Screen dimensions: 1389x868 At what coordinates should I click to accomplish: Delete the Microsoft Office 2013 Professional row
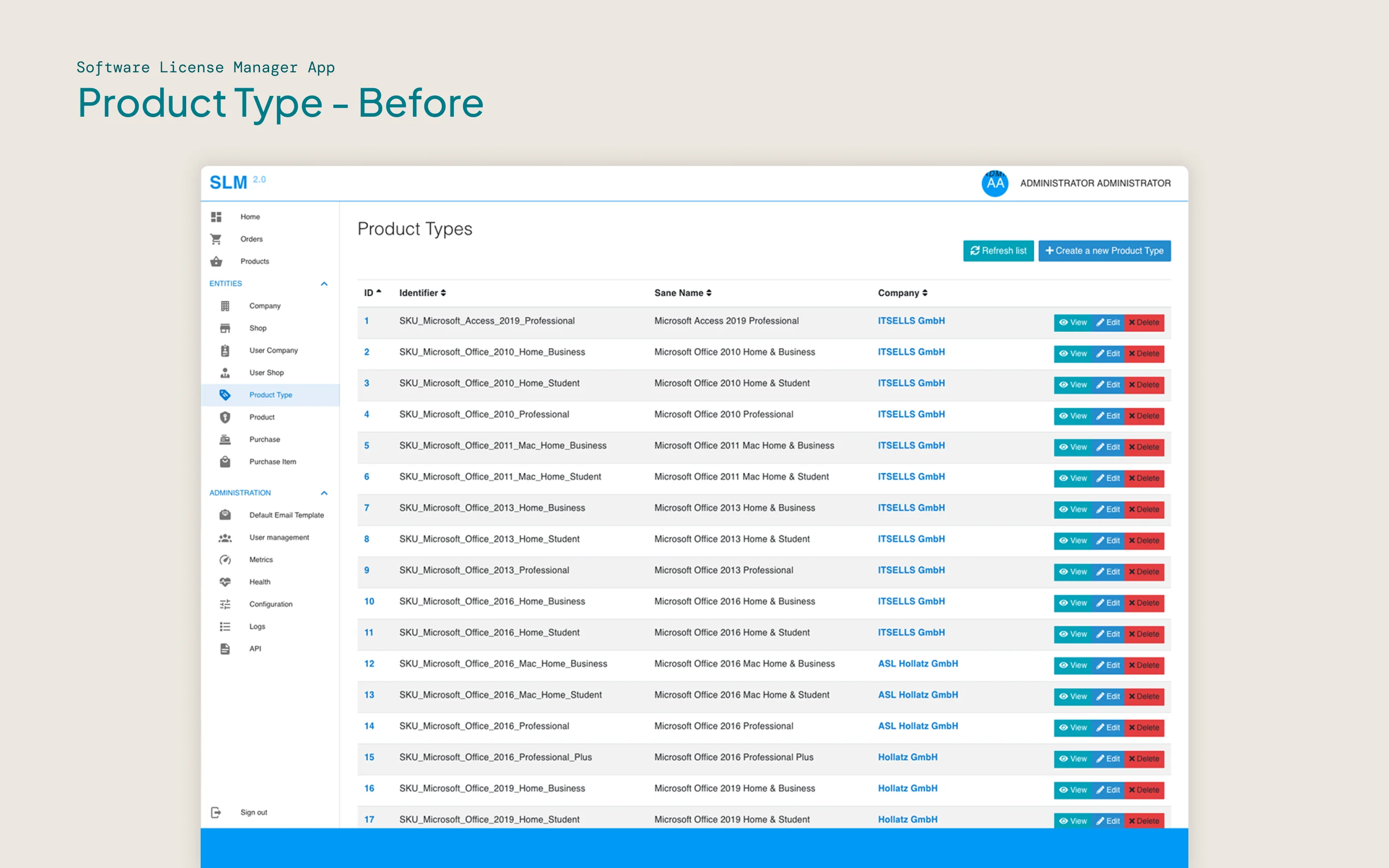coord(1144,572)
